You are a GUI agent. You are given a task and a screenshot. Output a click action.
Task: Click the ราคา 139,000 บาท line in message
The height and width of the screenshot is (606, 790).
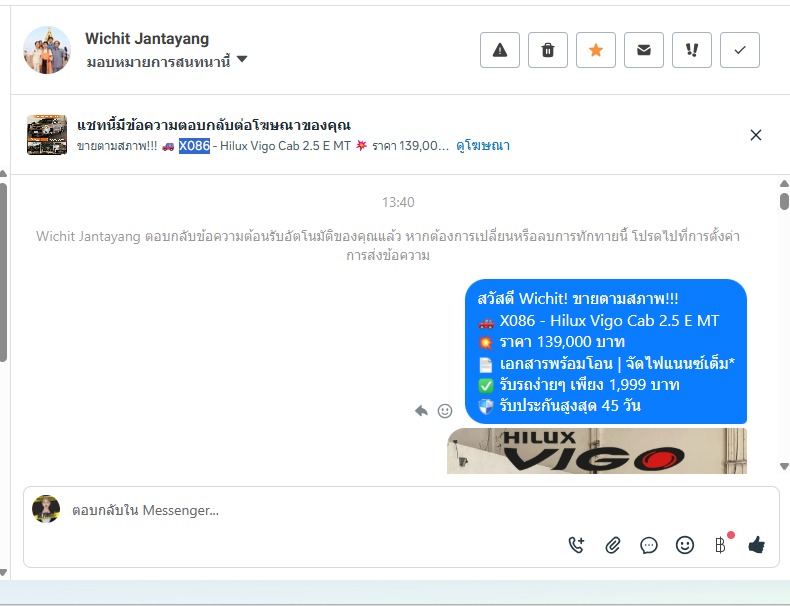pyautogui.click(x=562, y=342)
